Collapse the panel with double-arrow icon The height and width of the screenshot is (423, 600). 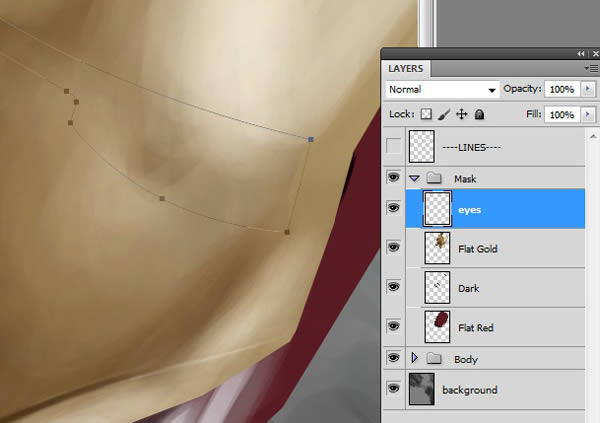pos(580,54)
